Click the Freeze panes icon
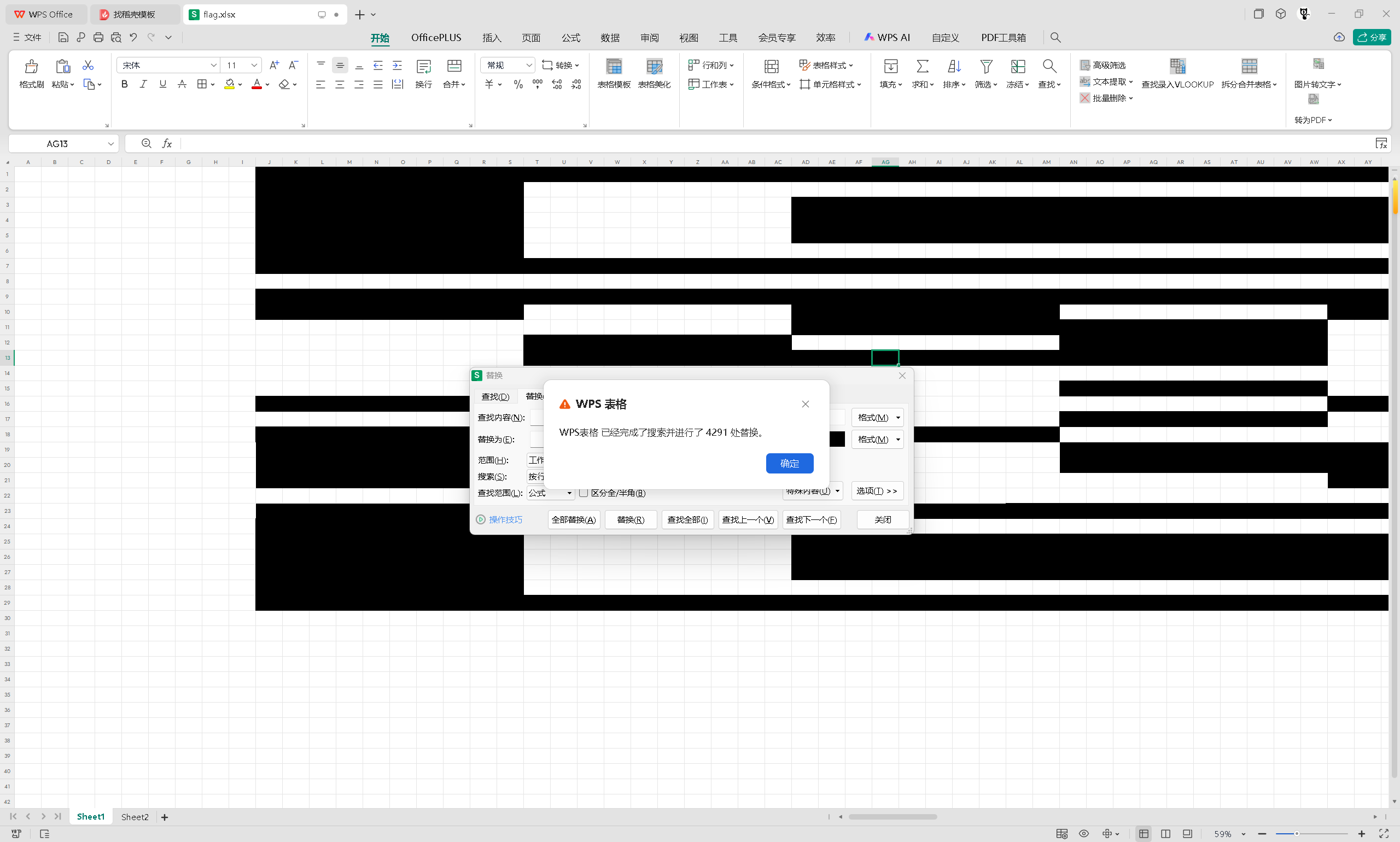 click(x=1018, y=66)
